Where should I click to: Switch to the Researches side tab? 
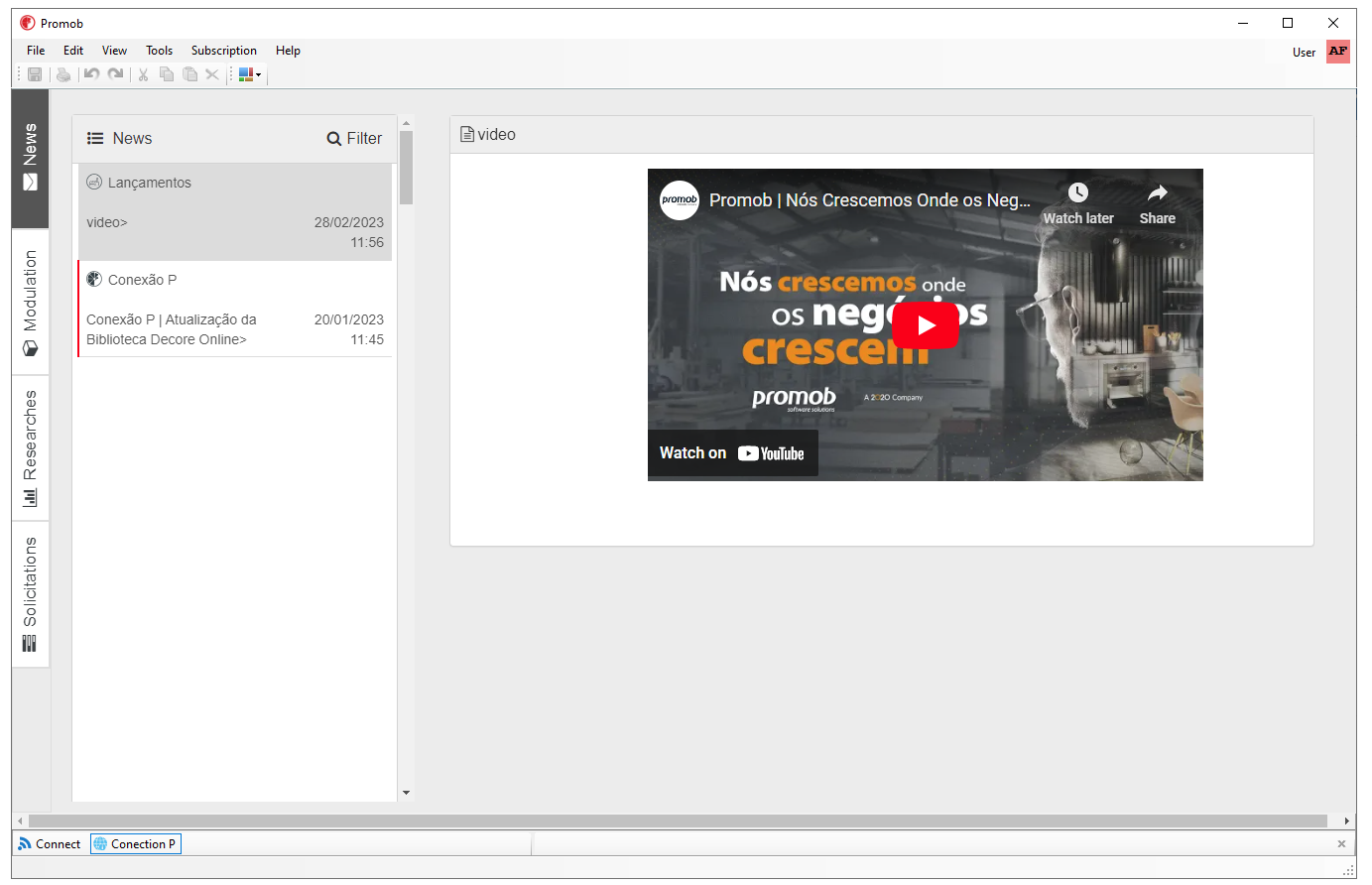[x=30, y=447]
